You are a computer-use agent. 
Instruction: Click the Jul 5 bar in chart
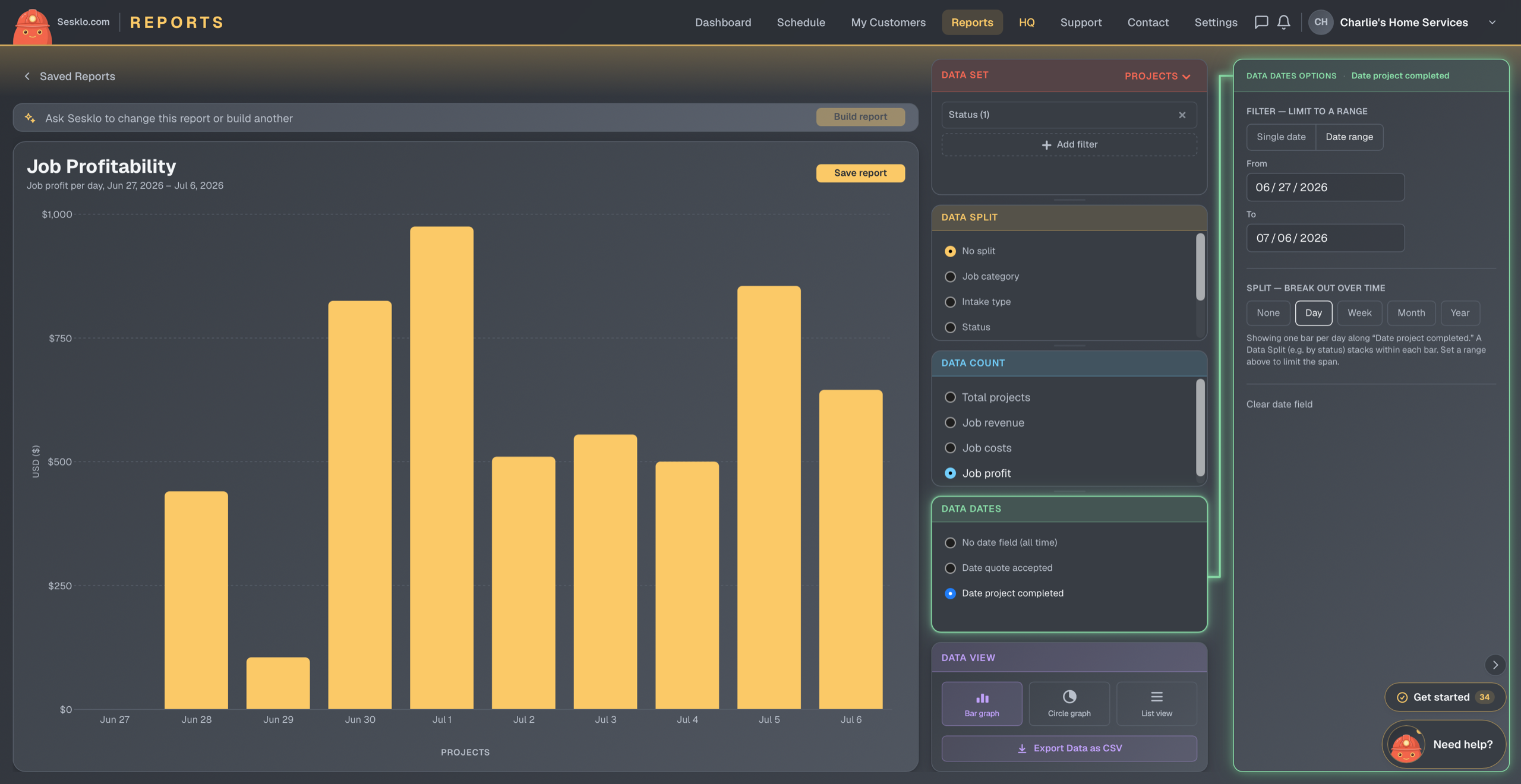point(769,497)
